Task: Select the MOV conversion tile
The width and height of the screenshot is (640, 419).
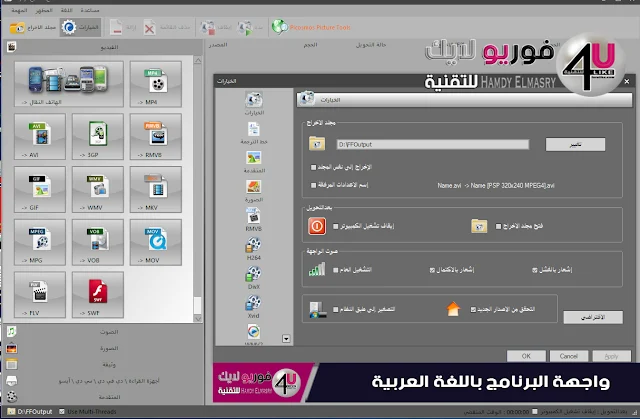Action: pos(156,242)
